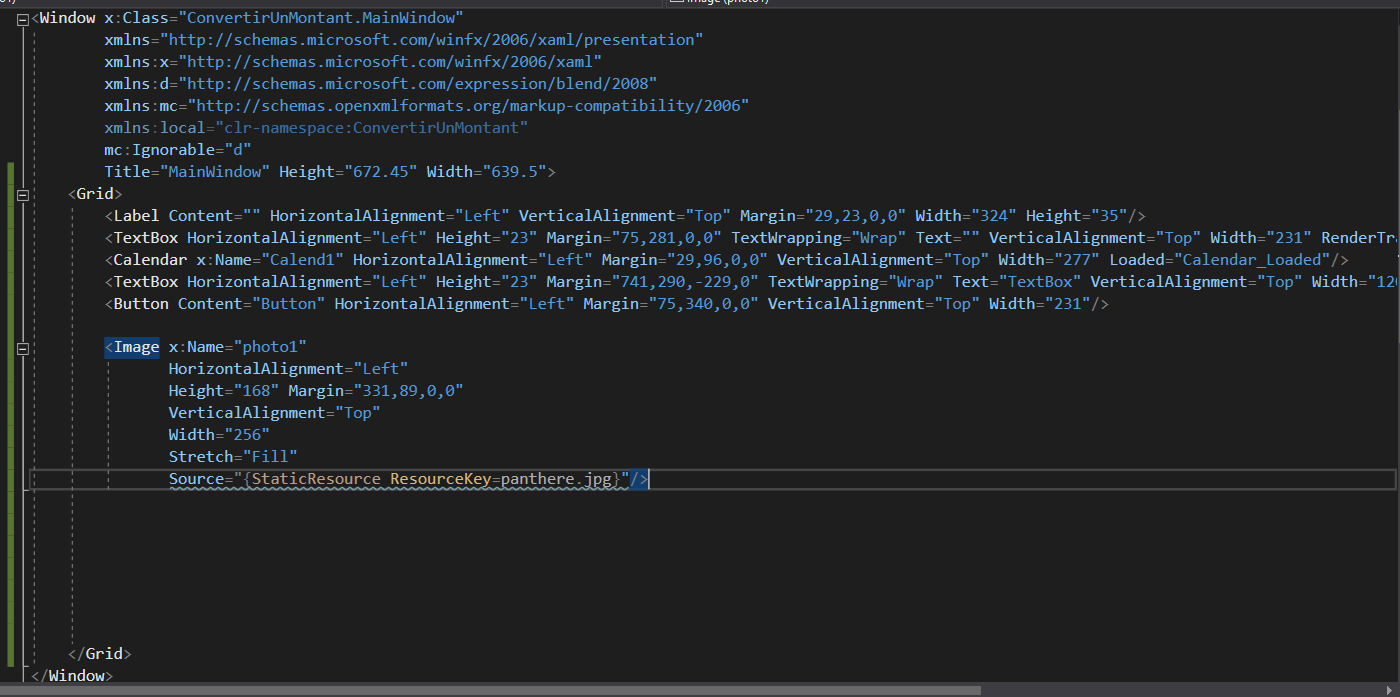The width and height of the screenshot is (1400, 697).
Task: Click the Button Content value "Button"
Action: coord(288,304)
